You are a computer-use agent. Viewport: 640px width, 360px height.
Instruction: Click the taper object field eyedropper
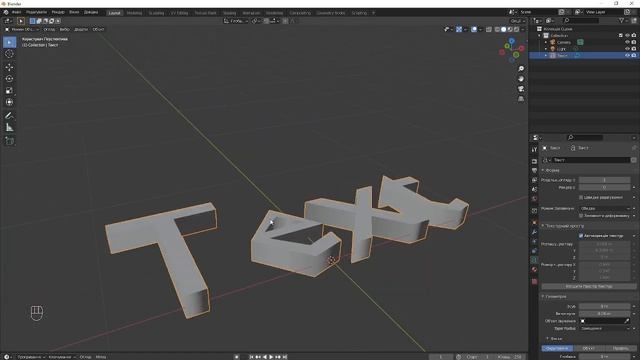pyautogui.click(x=627, y=321)
